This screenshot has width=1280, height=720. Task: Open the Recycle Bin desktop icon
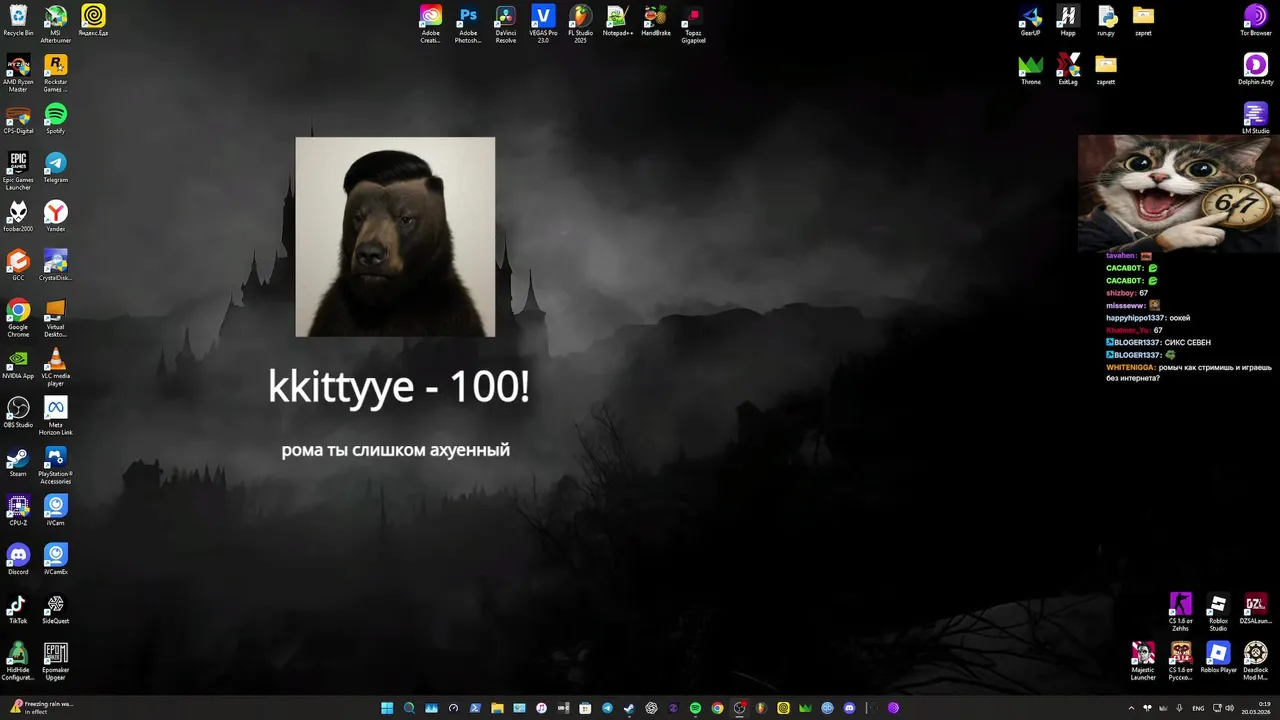pos(18,20)
